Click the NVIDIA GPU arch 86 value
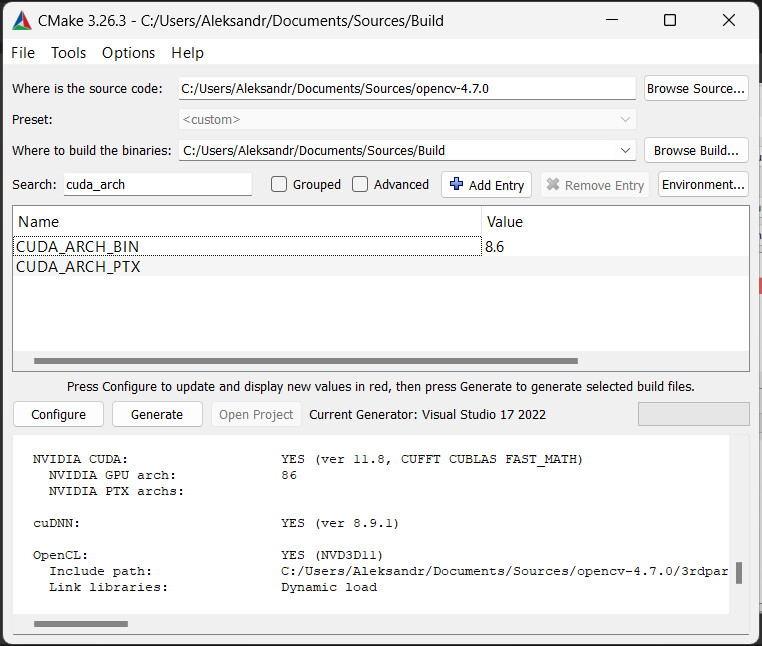The image size is (762, 646). tap(289, 475)
